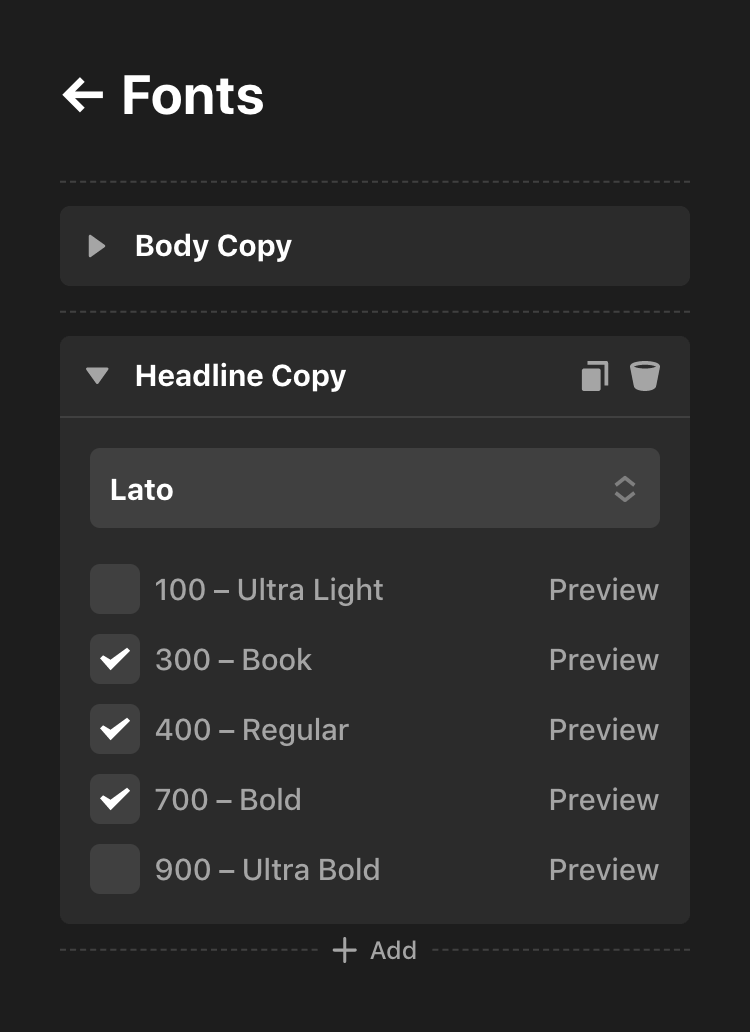Open the Lato font family dropdown
This screenshot has height=1032, width=750.
pyautogui.click(x=375, y=488)
